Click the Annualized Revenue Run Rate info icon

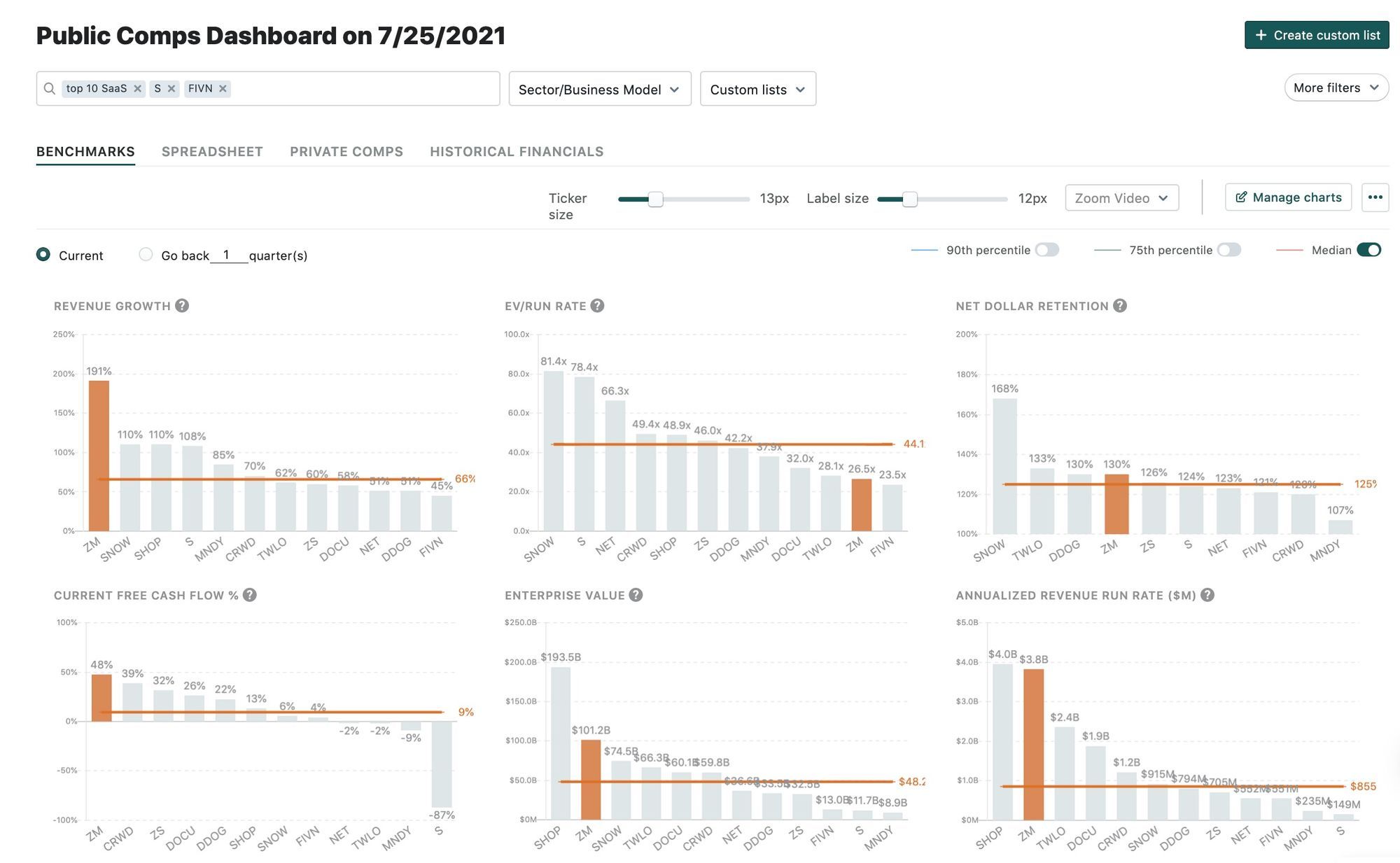click(x=1207, y=594)
